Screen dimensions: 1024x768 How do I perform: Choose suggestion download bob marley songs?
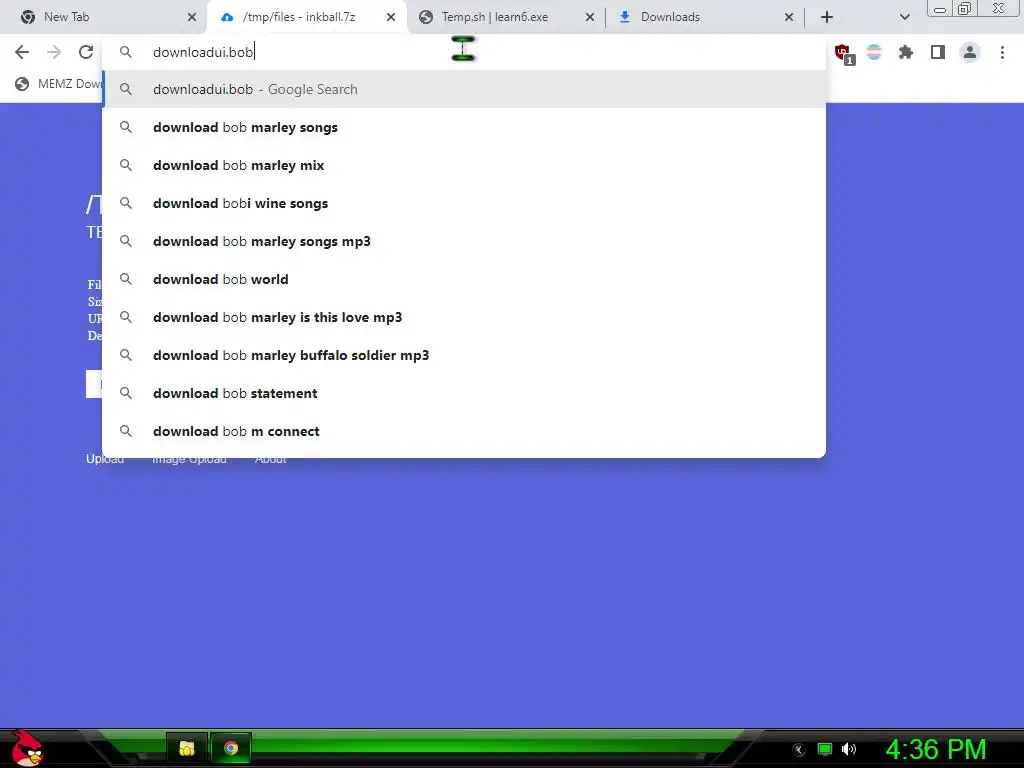(464, 127)
